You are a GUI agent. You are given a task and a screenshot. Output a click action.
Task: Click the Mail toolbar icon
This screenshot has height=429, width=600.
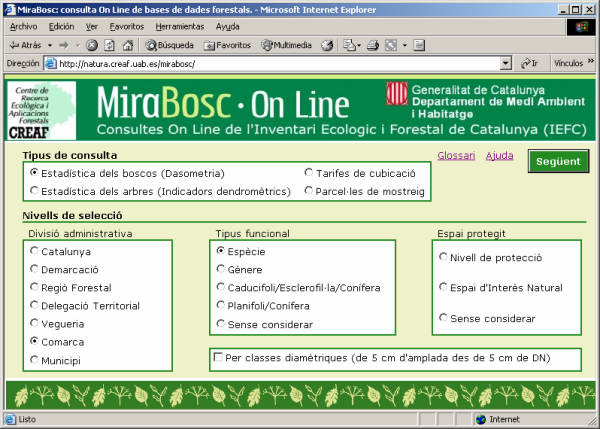pyautogui.click(x=349, y=45)
